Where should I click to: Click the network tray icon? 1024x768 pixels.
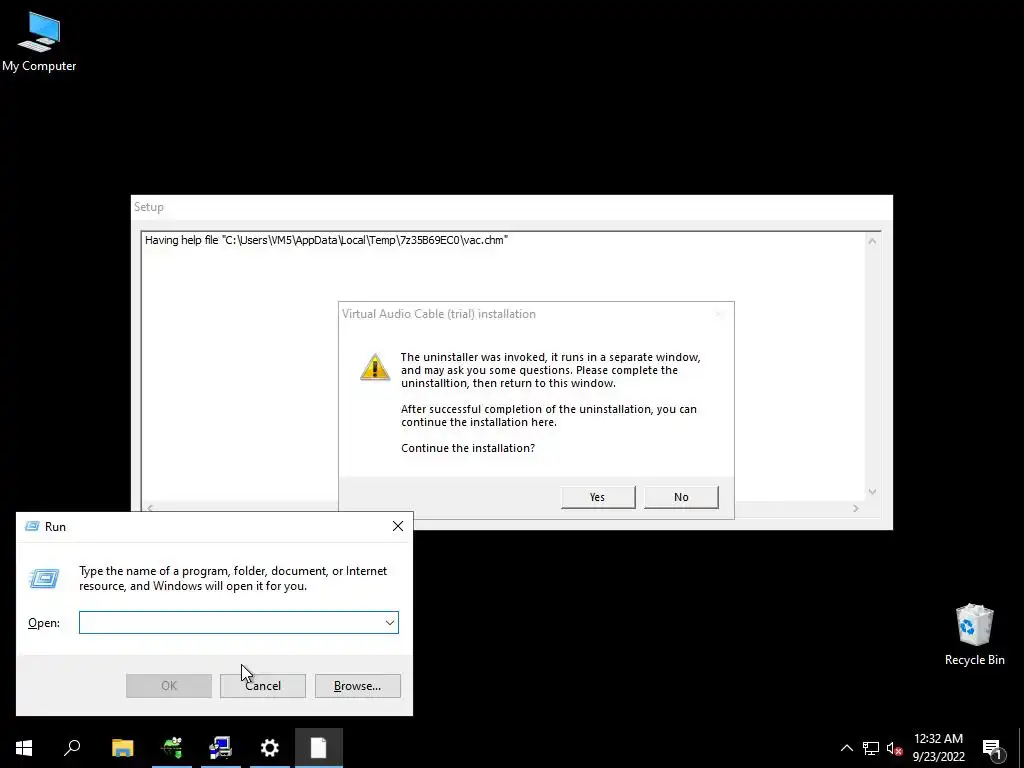pos(871,748)
